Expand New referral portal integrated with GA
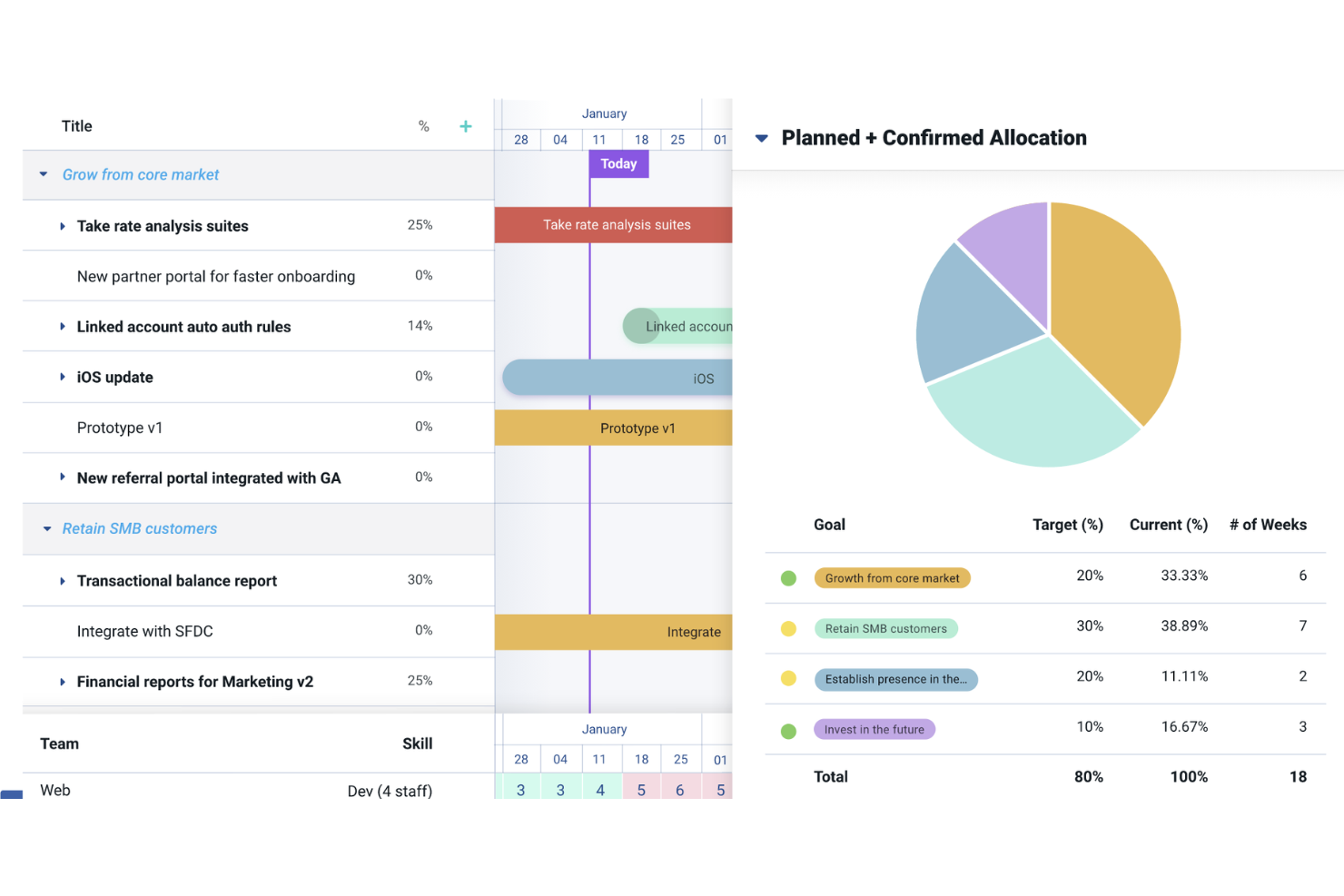Screen dimensions: 1344x896 62,477
